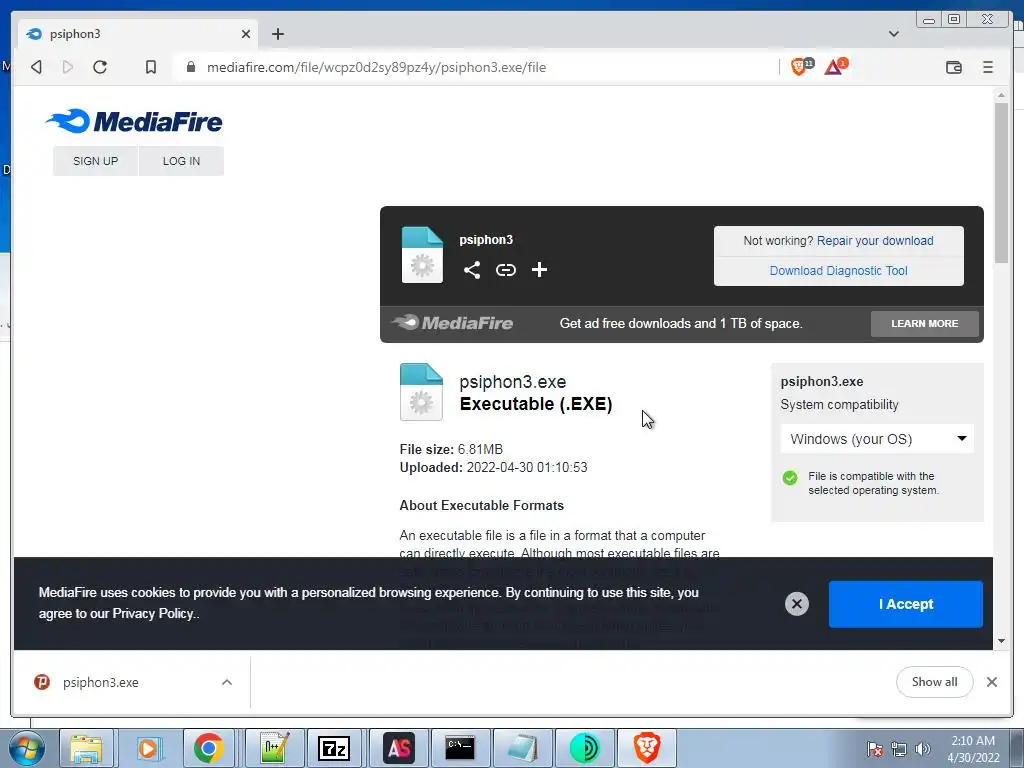
Task: Click the psiphon3.exe file name heading
Action: click(513, 382)
